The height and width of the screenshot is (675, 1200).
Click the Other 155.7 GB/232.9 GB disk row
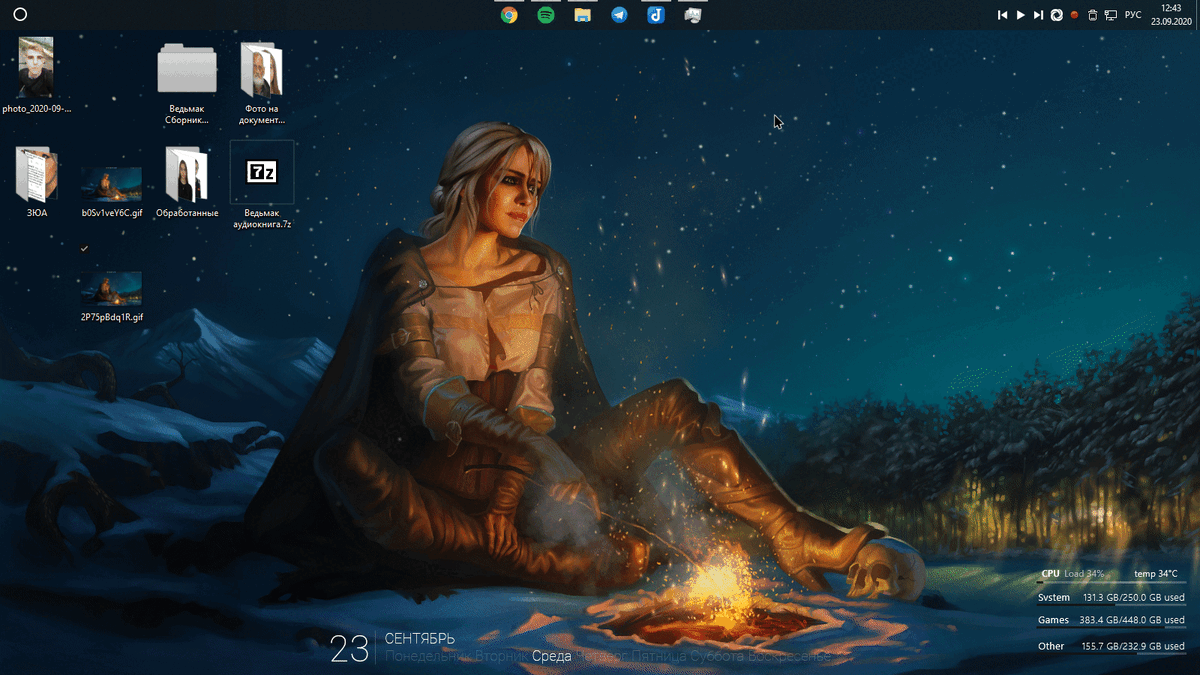pos(1111,647)
